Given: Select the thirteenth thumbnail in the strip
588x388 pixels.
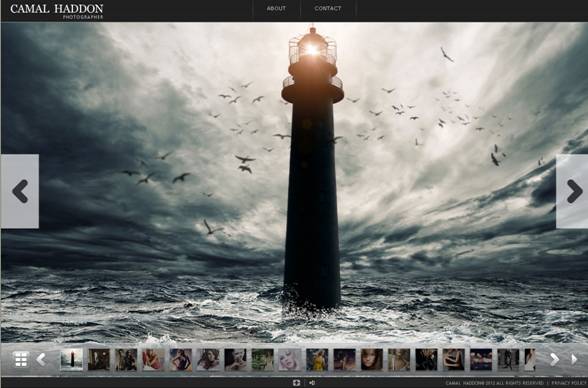Looking at the screenshot, I should point(399,360).
